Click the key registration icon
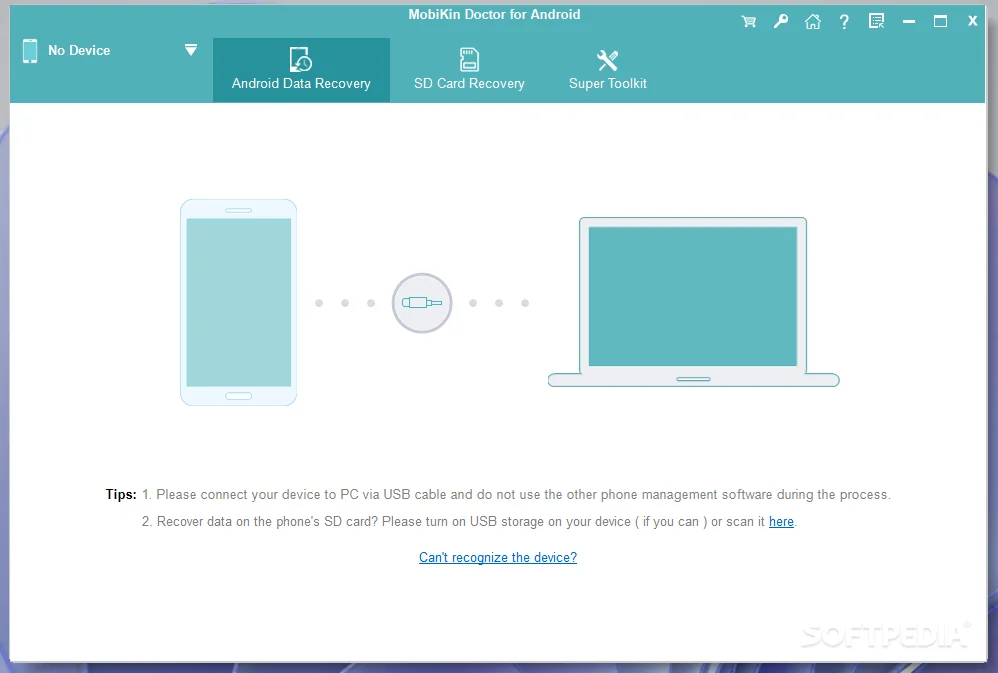The width and height of the screenshot is (998, 673). point(781,20)
